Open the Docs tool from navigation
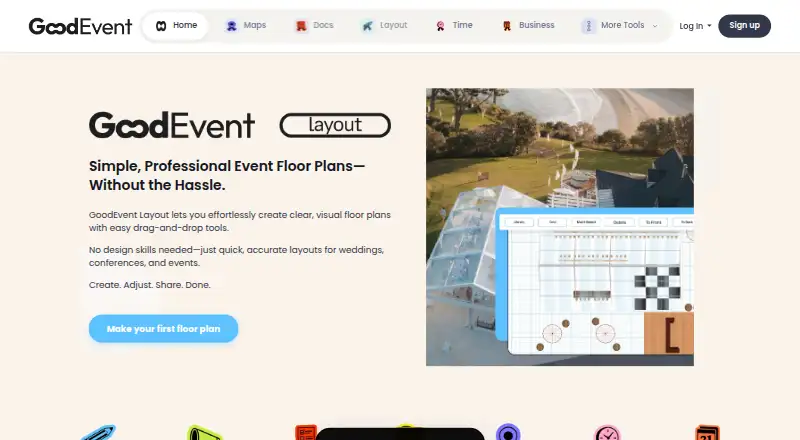This screenshot has width=800, height=440. [314, 26]
